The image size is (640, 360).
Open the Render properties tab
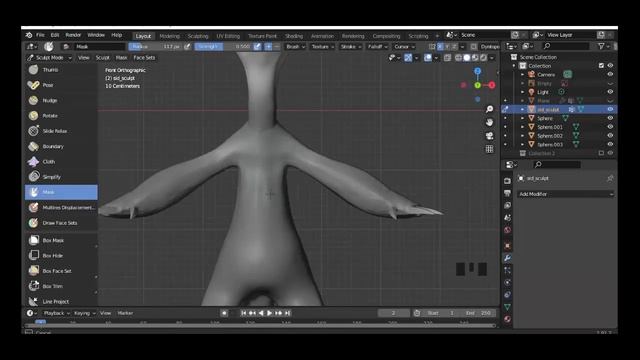click(x=507, y=180)
